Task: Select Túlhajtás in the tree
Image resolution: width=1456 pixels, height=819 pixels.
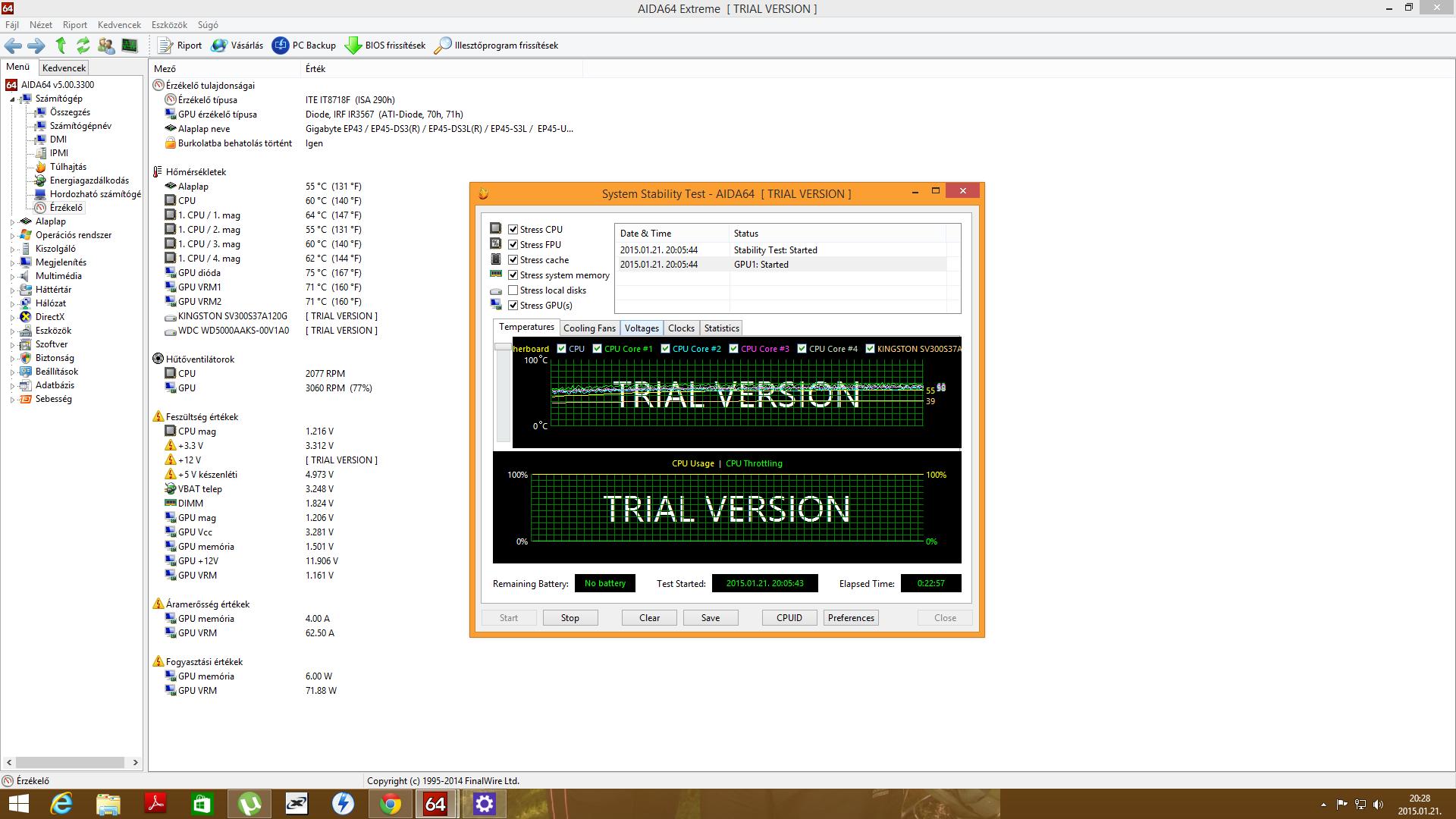Action: (x=68, y=167)
